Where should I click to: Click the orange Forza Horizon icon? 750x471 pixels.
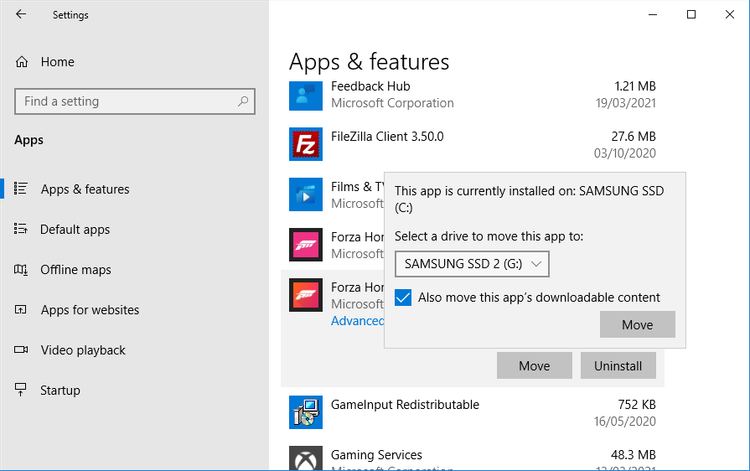[x=306, y=295]
